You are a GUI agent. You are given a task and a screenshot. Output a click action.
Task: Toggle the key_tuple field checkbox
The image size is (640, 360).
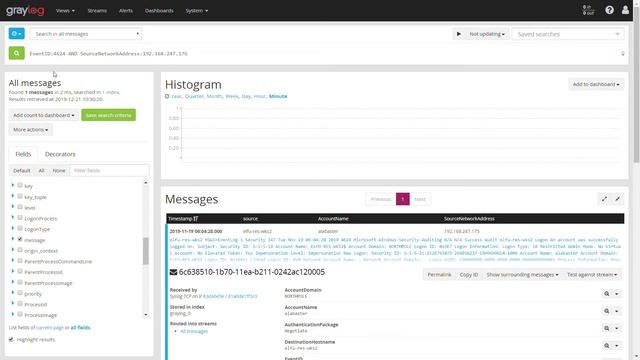20,196
